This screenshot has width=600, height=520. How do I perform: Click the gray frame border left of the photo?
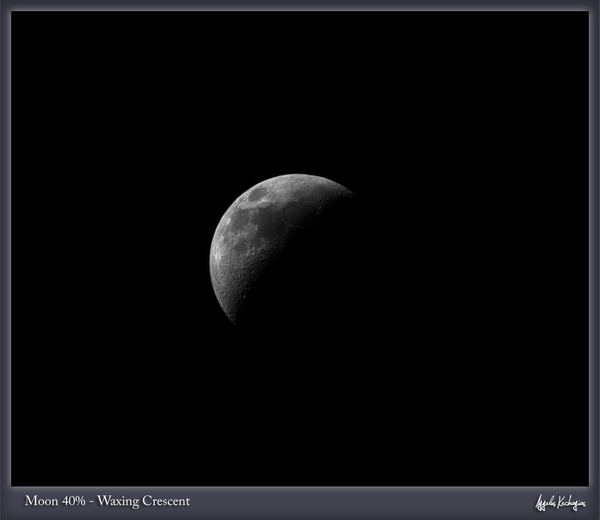coord(5,250)
